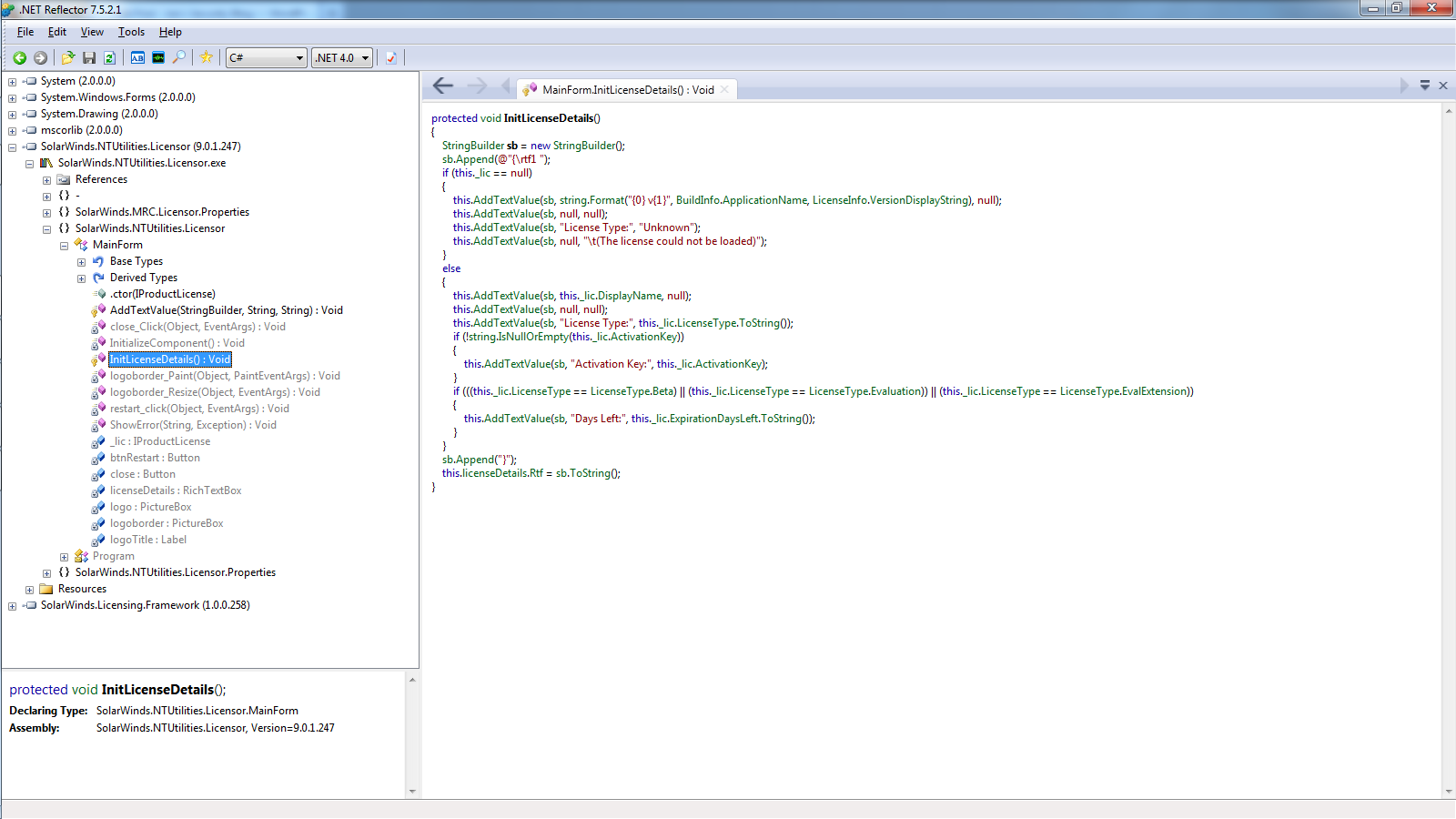Click the Save floppy disk icon
Screen dimensions: 1456x819
pyautogui.click(x=89, y=57)
